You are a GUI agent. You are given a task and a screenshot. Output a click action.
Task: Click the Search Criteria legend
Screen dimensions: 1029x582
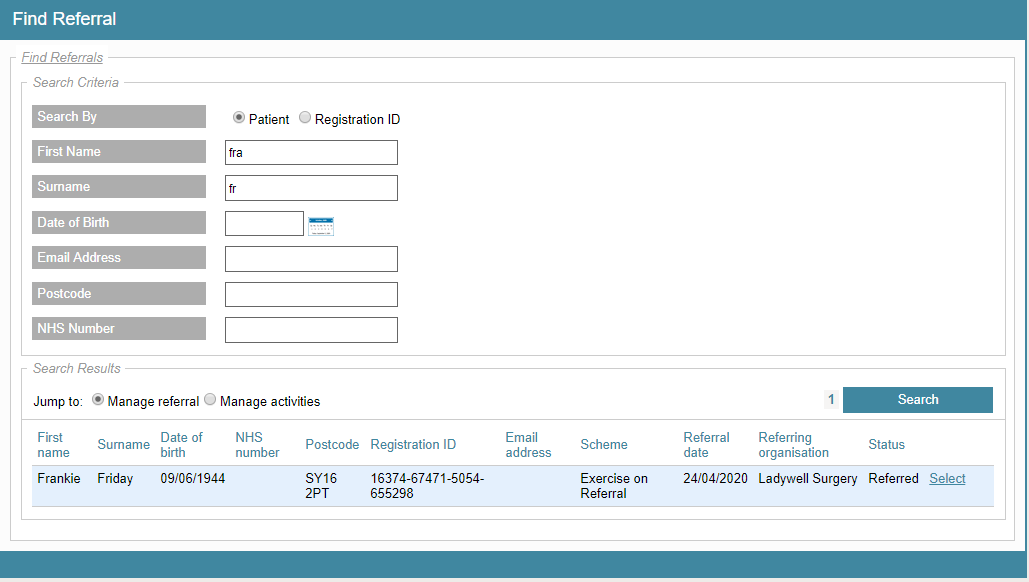pyautogui.click(x=76, y=83)
